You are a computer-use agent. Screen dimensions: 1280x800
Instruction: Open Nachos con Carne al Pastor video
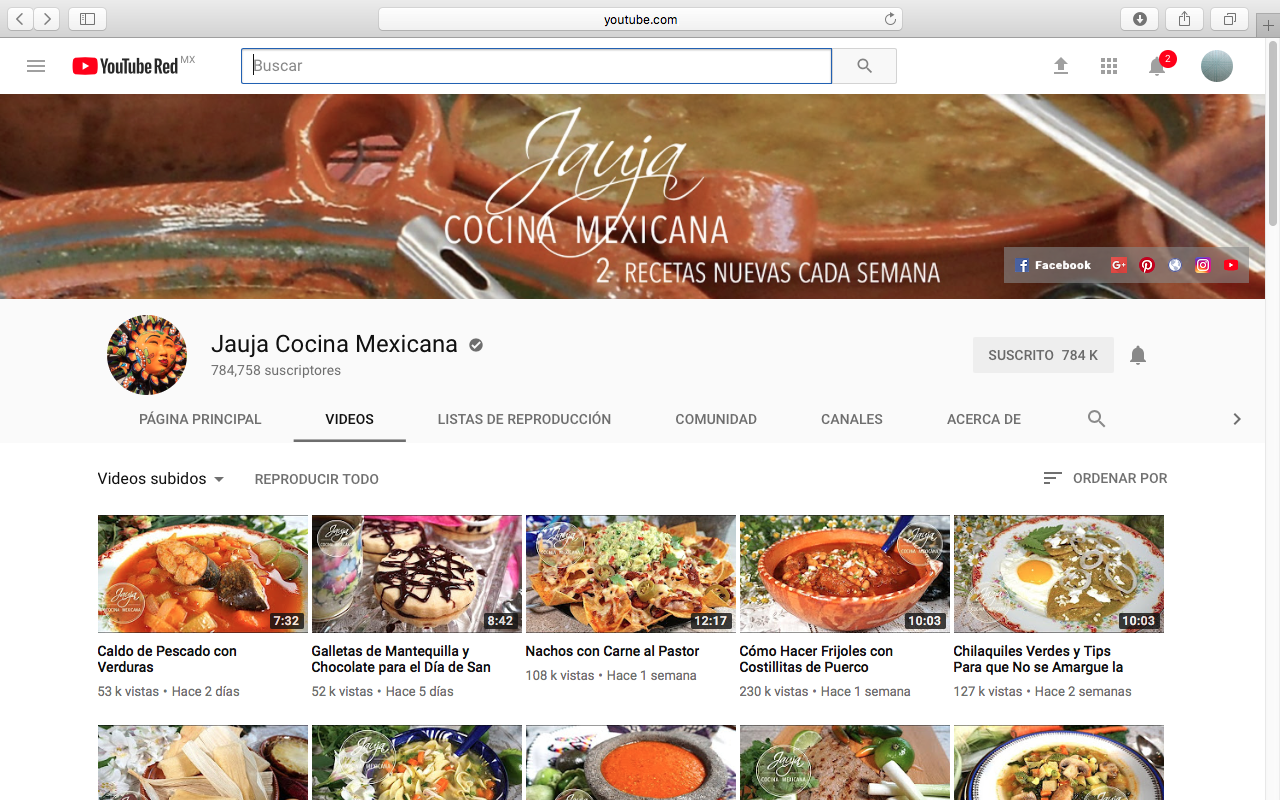click(x=612, y=651)
